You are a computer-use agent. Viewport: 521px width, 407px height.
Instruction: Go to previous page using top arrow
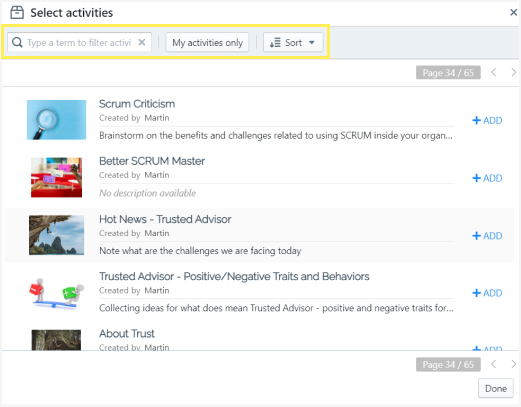pos(494,72)
